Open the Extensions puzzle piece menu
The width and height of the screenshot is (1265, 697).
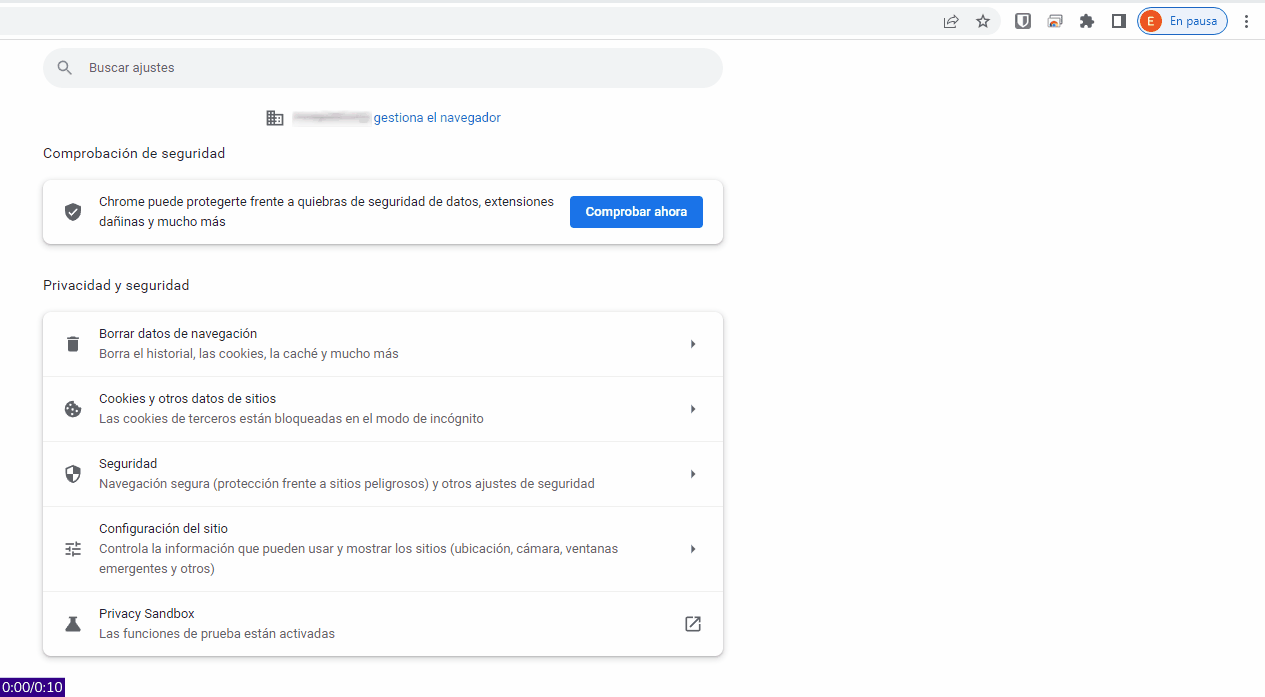coord(1087,21)
